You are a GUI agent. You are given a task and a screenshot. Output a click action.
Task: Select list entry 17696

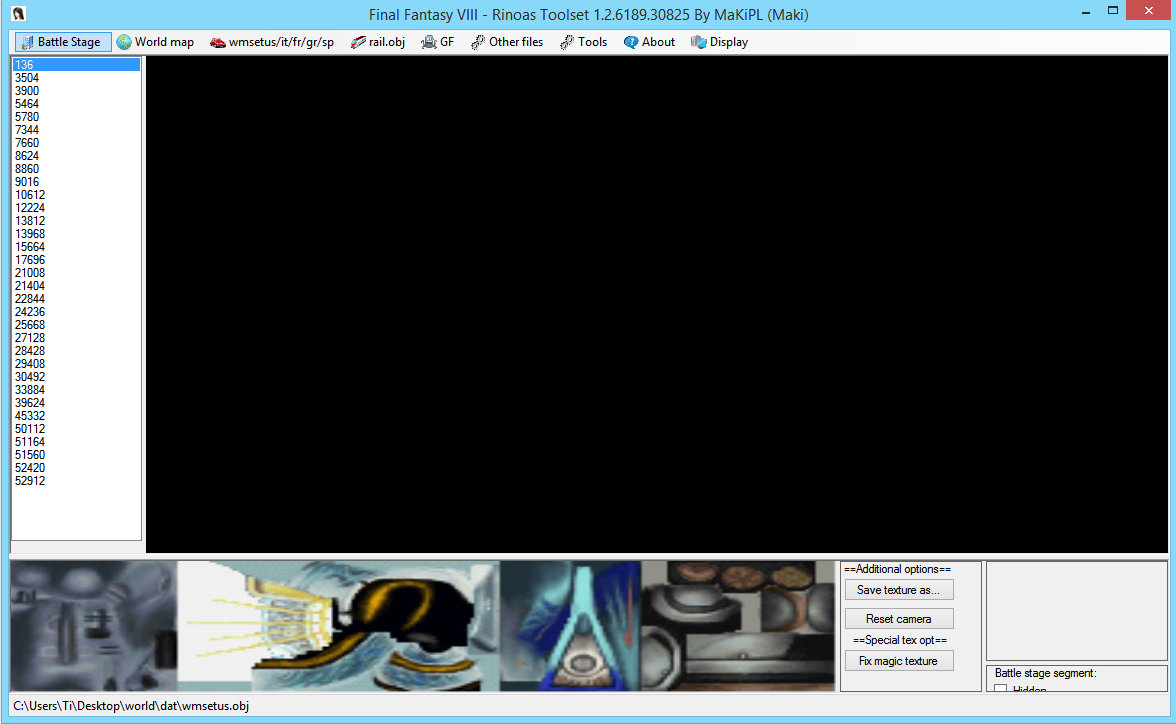[x=76, y=260]
